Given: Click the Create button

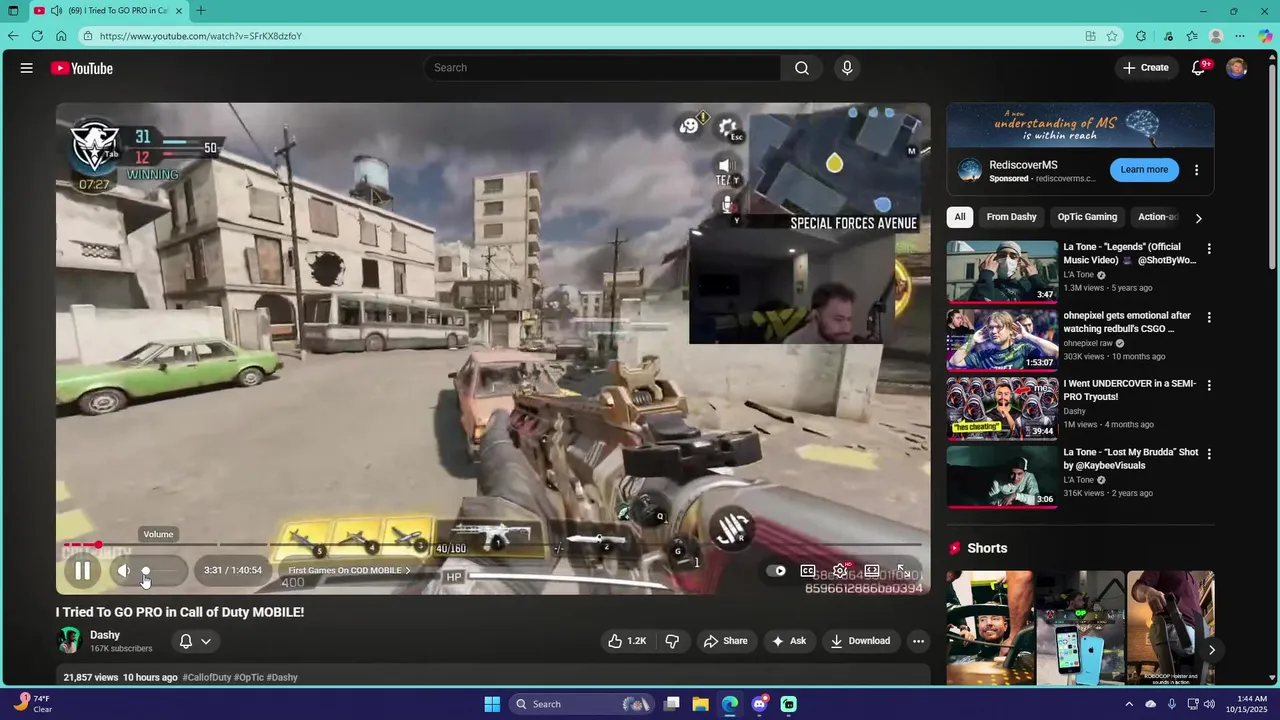Looking at the screenshot, I should click(x=1146, y=68).
